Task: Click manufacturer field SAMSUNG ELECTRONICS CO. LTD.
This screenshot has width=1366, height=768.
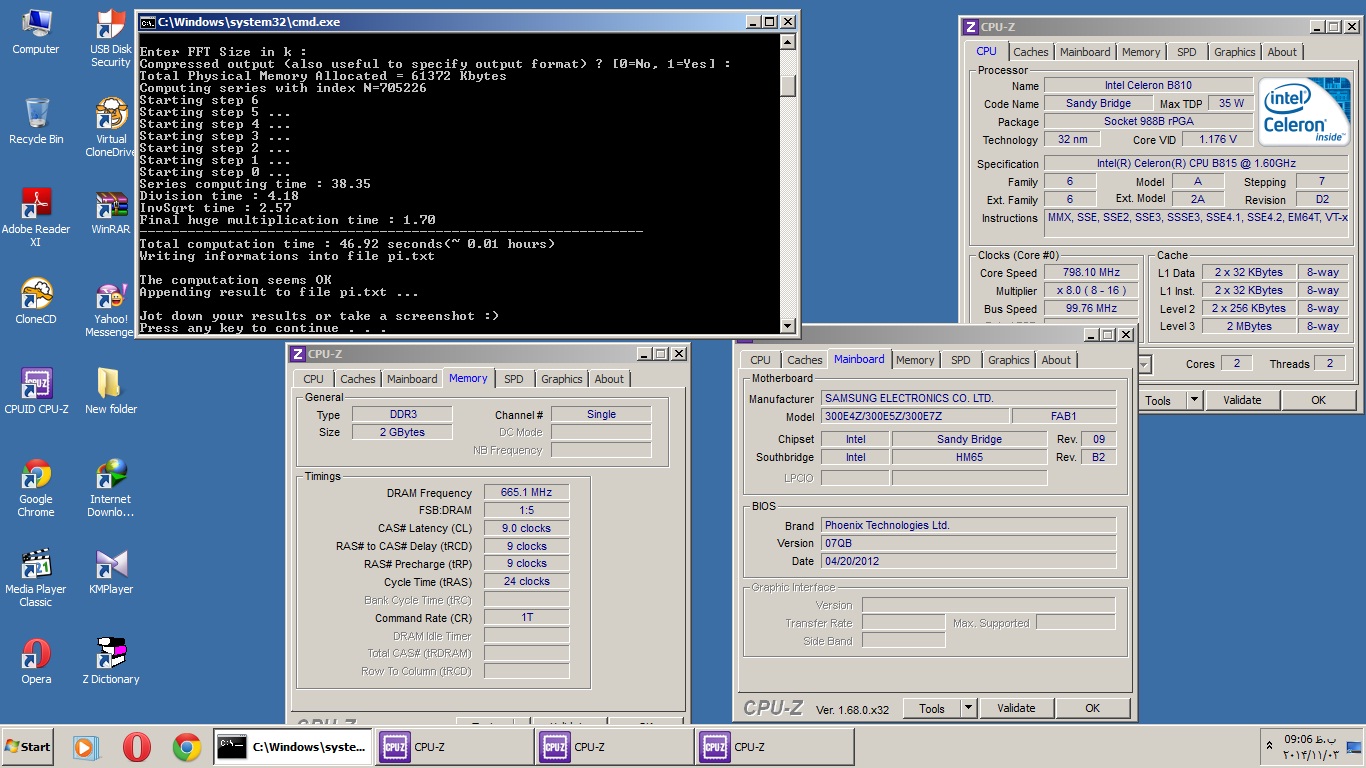Action: tap(968, 398)
